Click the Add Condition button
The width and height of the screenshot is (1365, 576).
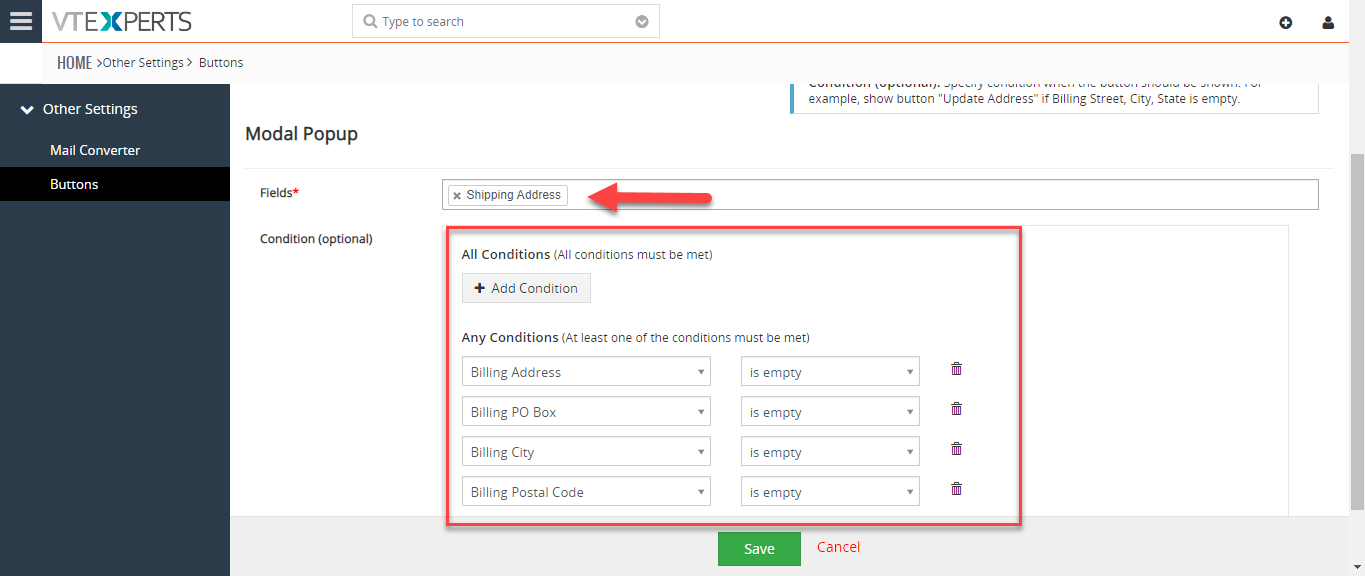526,288
